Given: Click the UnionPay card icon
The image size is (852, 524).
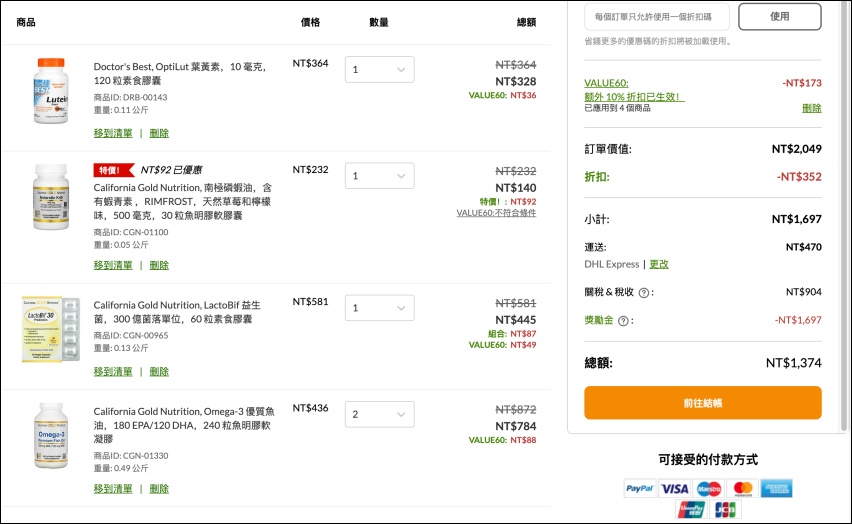Looking at the screenshot, I should click(x=691, y=510).
